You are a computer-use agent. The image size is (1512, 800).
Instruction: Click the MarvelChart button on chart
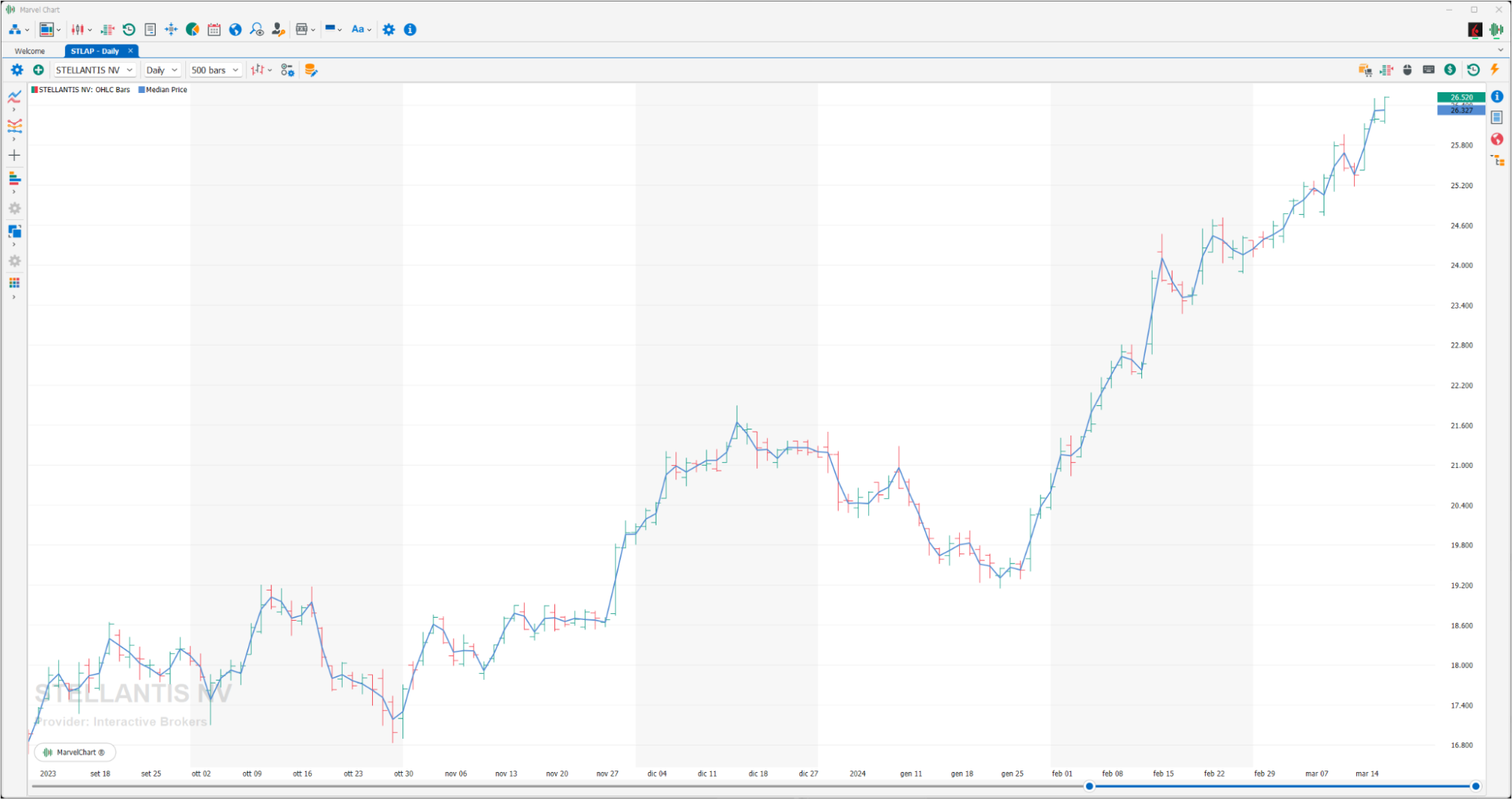coord(75,752)
